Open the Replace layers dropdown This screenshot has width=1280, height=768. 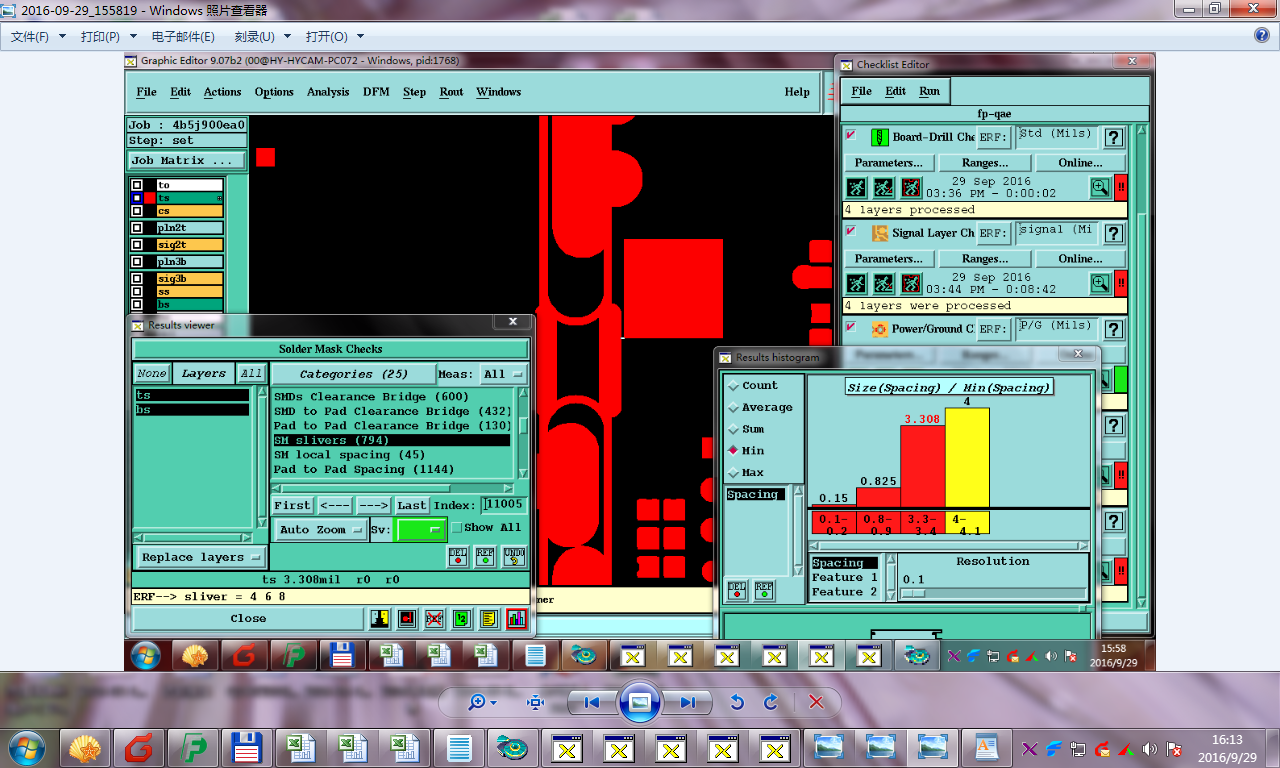point(200,557)
